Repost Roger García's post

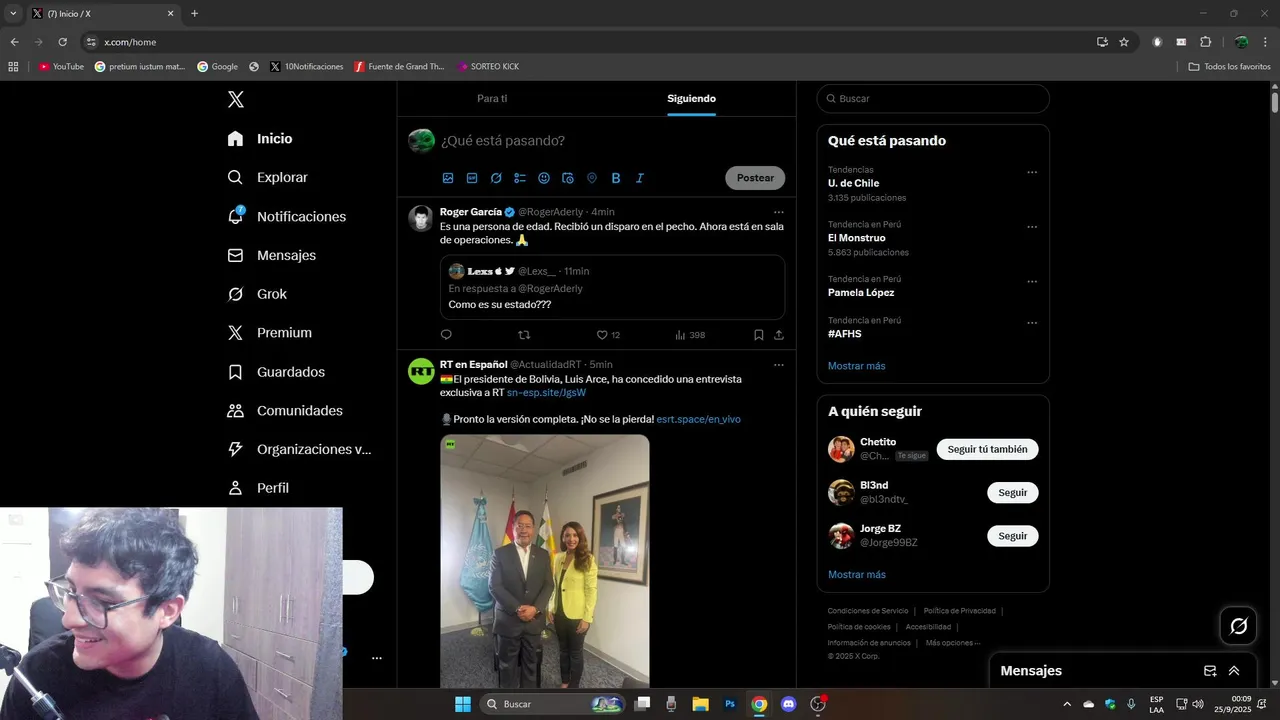point(524,335)
